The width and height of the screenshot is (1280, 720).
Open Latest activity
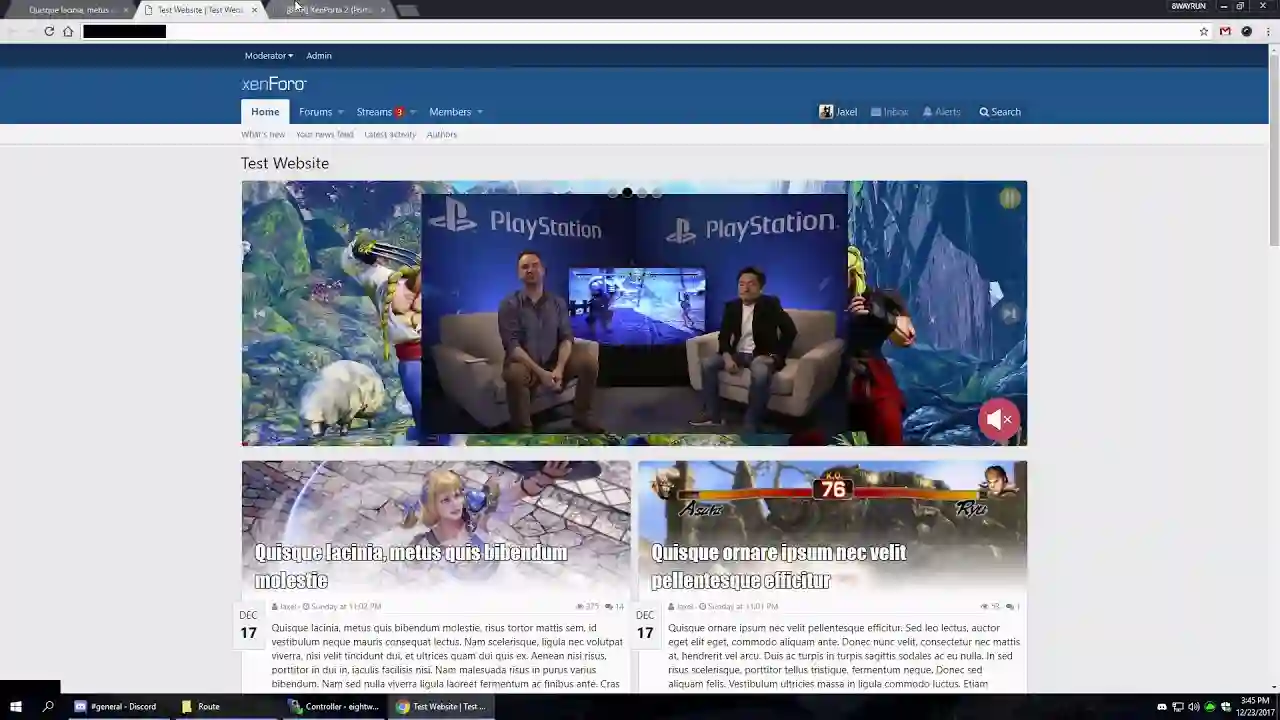(390, 134)
